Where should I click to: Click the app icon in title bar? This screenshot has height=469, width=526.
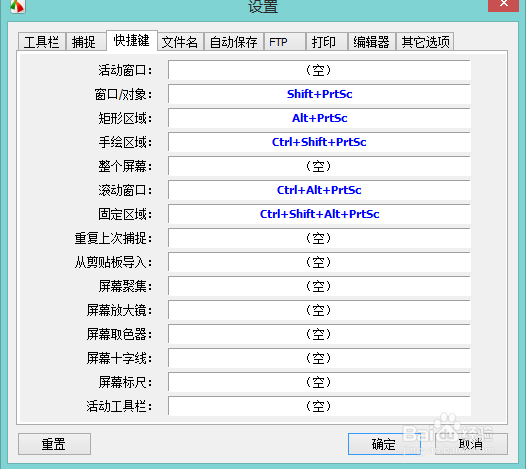[x=17, y=6]
